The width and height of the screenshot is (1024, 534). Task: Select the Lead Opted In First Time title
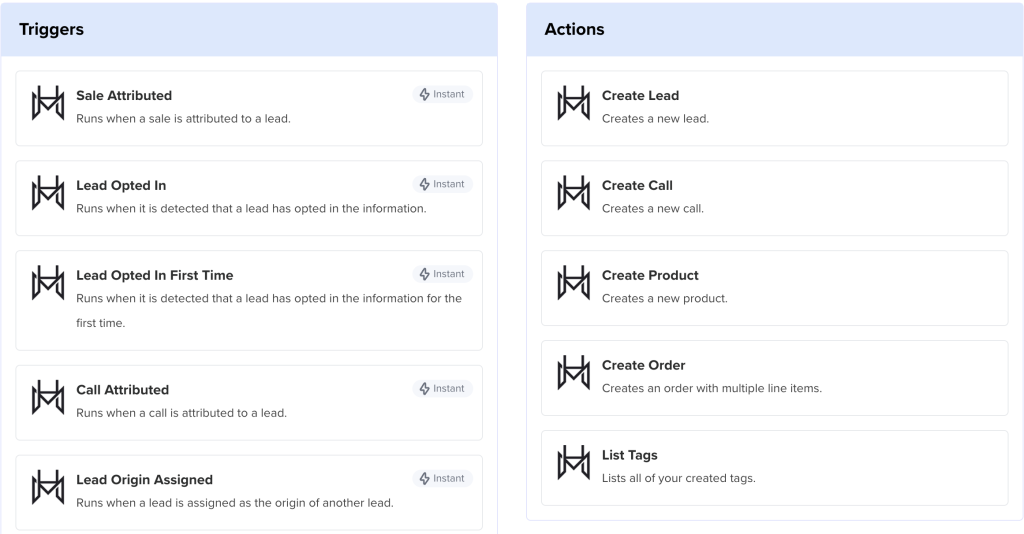coord(154,276)
